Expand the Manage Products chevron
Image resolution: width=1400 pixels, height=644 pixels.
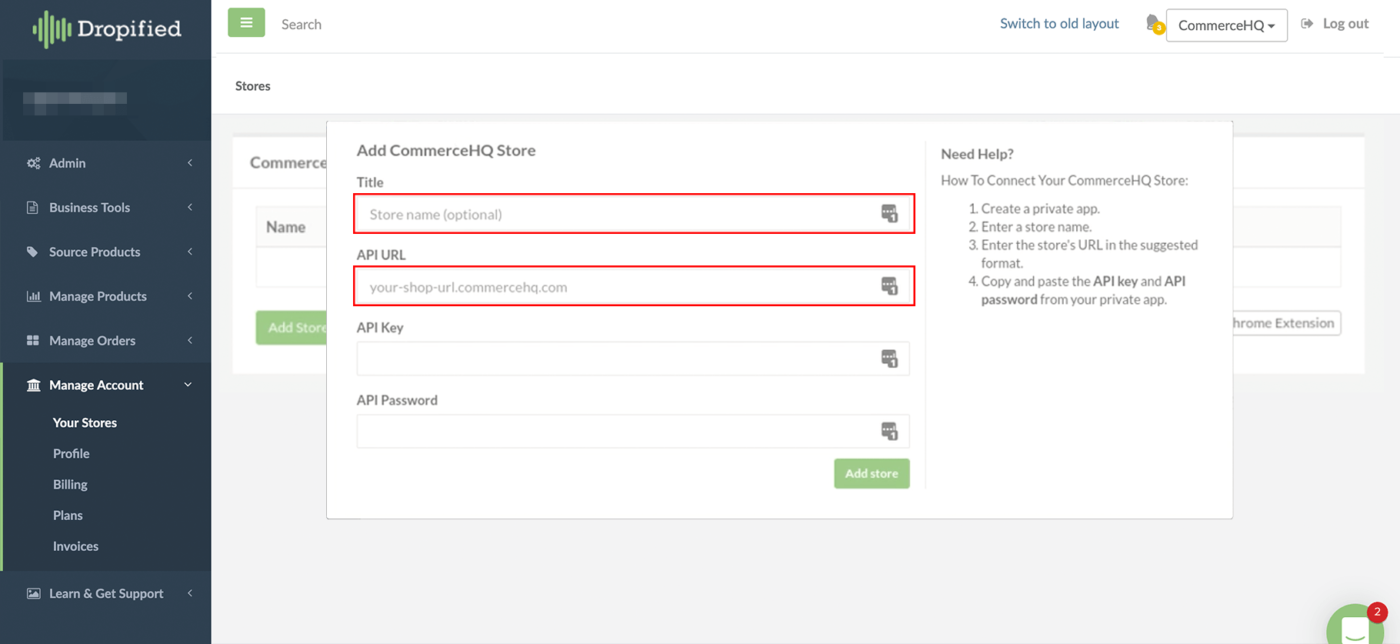(190, 296)
